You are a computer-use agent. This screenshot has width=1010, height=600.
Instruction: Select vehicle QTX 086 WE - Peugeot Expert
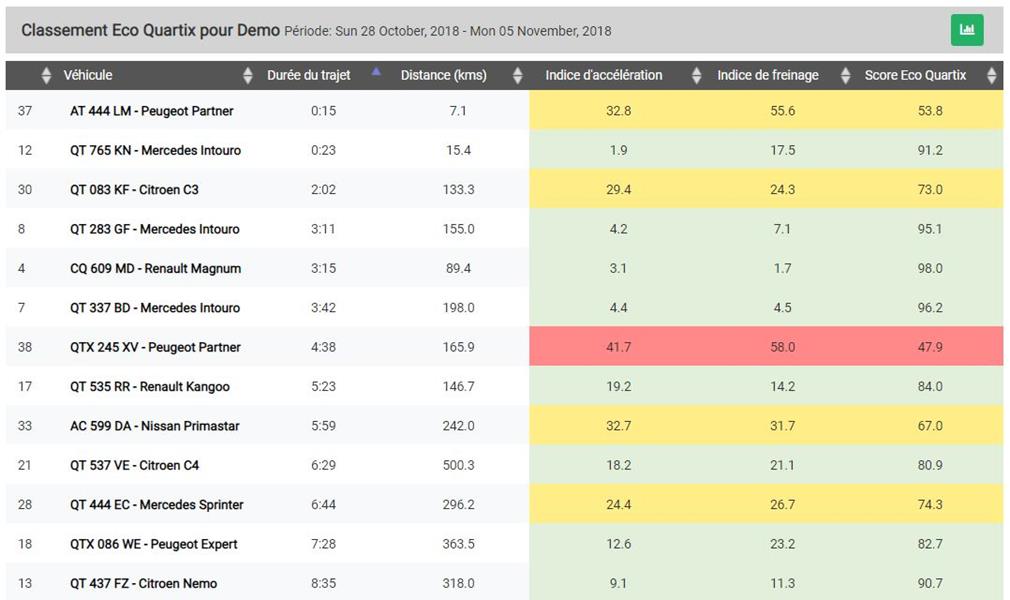point(153,543)
